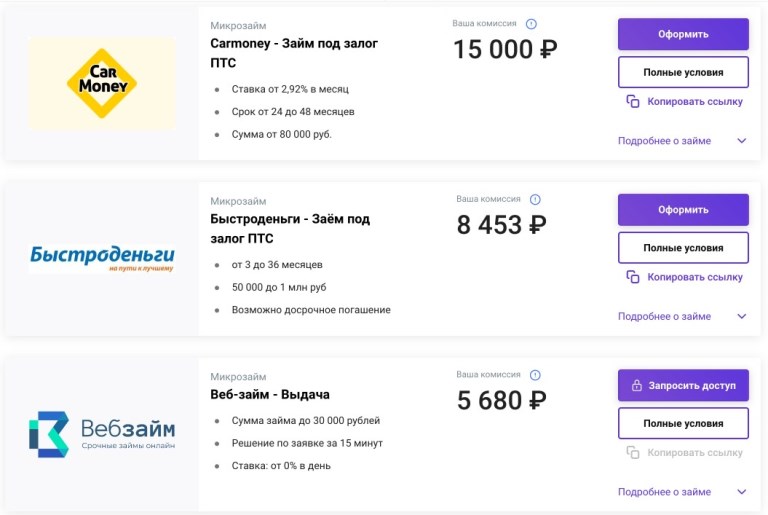The height and width of the screenshot is (515, 768).
Task: Click info icon beside Веб-займ commission
Action: 535,375
